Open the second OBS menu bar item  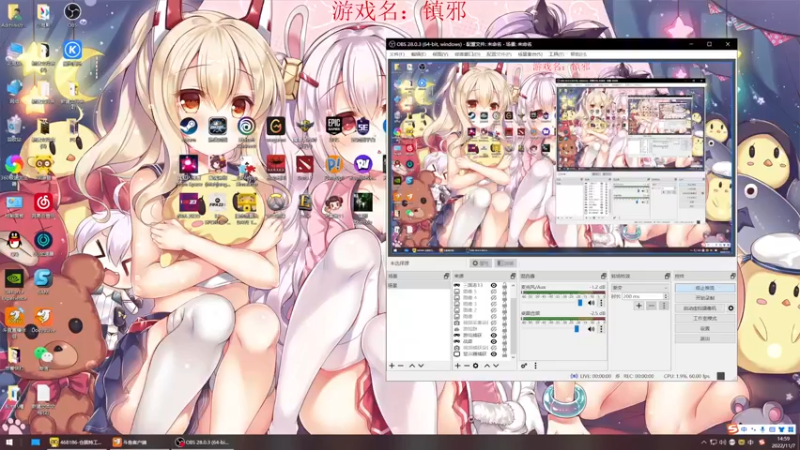coord(418,54)
